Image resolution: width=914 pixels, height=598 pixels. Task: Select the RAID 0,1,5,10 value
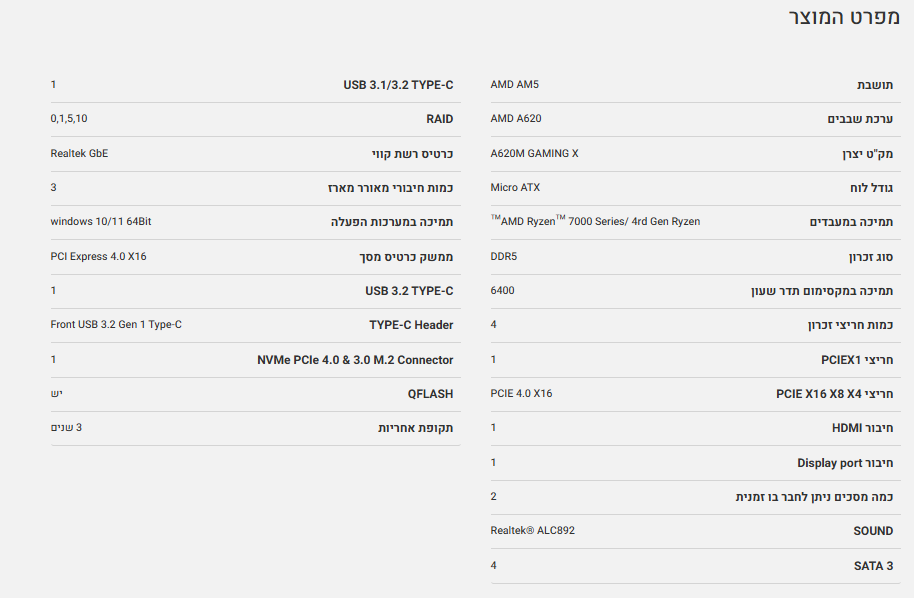[x=69, y=119]
